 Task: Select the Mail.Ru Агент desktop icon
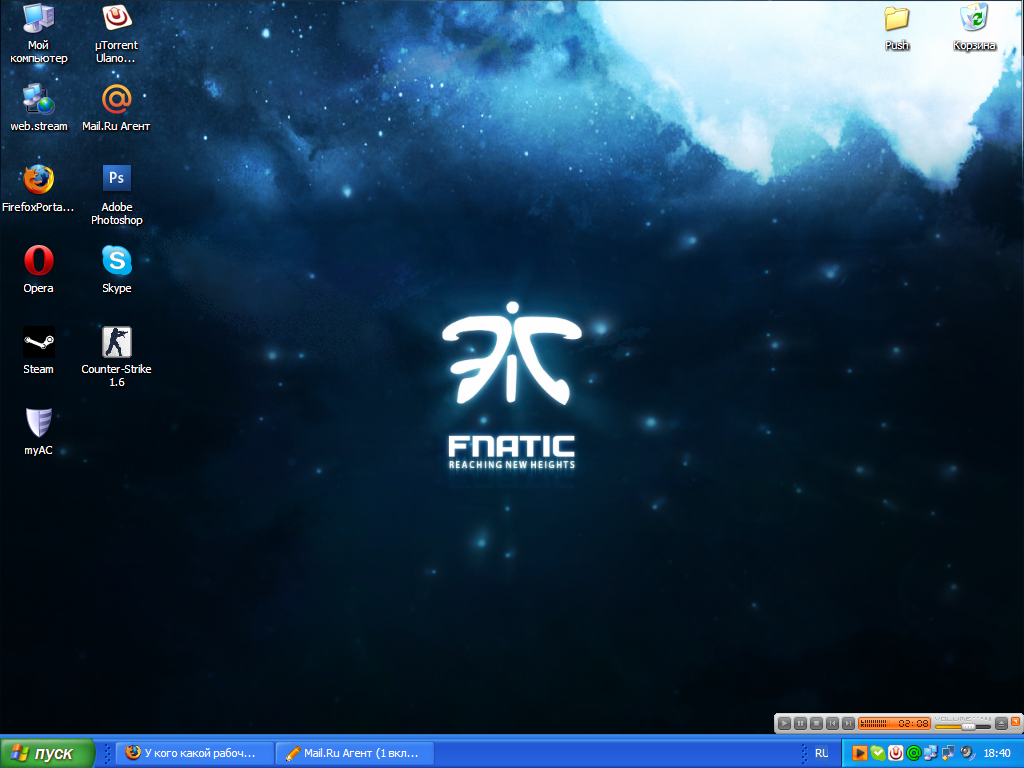click(x=116, y=100)
